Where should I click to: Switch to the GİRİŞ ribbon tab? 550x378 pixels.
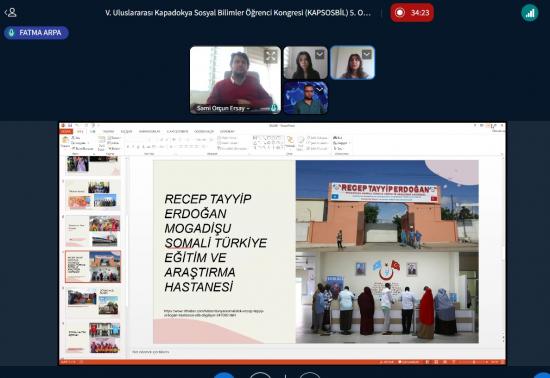click(80, 131)
